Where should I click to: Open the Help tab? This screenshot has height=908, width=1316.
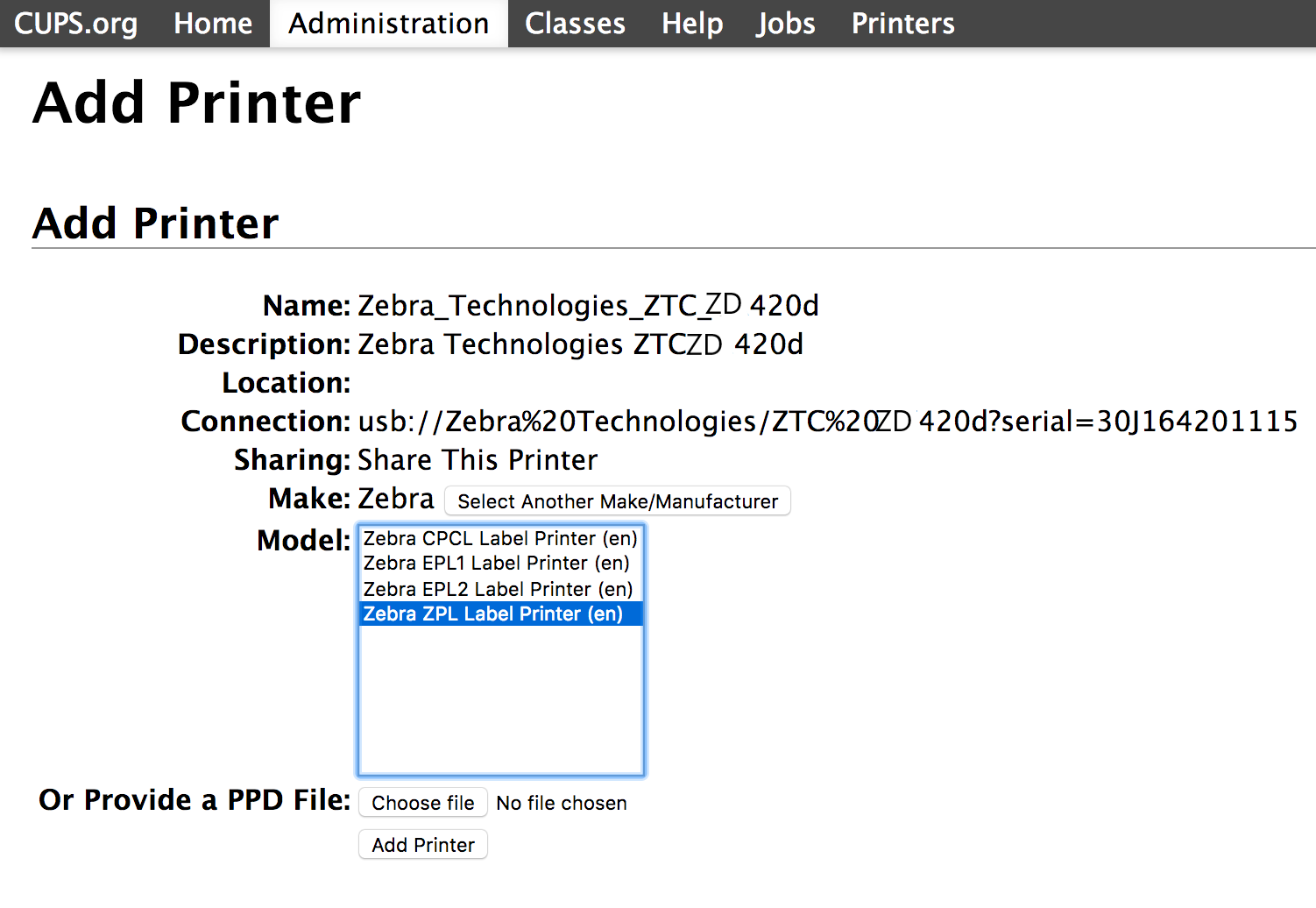(692, 24)
